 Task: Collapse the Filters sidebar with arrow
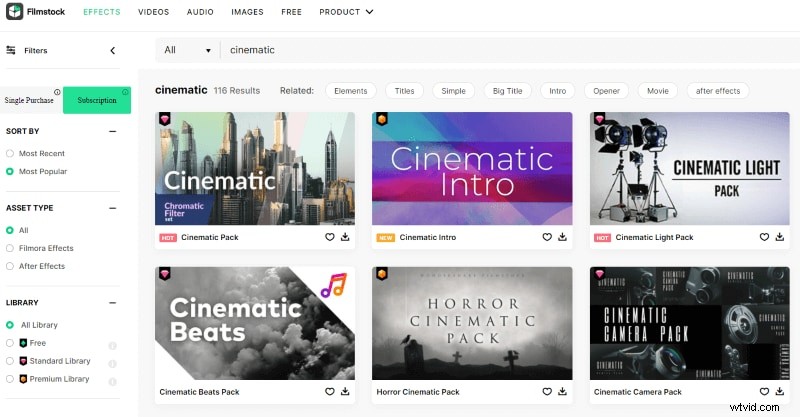coord(112,50)
